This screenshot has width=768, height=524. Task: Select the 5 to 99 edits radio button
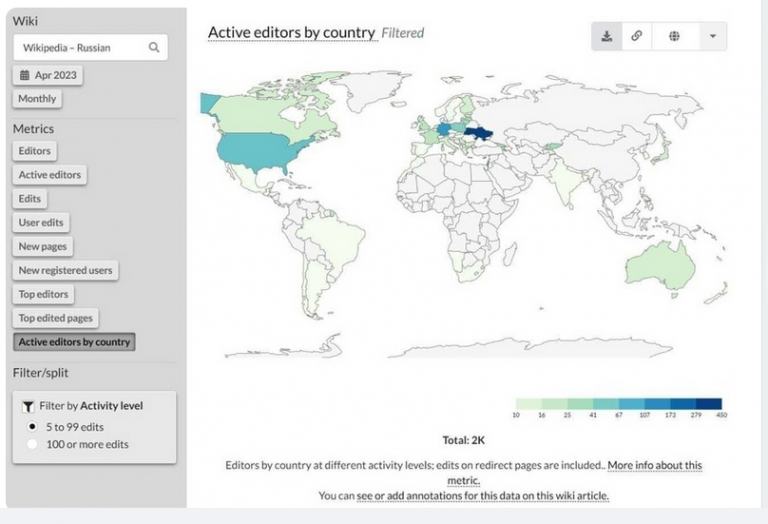pos(32,426)
